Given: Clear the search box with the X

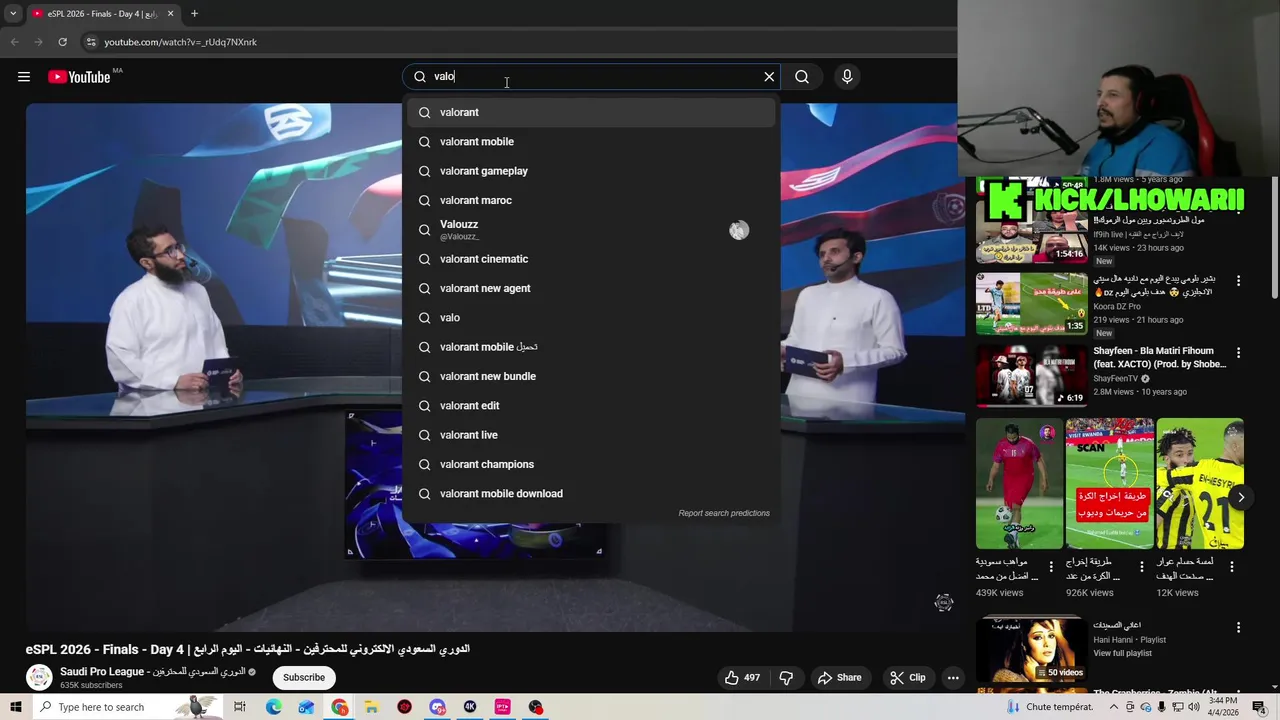Looking at the screenshot, I should [769, 77].
